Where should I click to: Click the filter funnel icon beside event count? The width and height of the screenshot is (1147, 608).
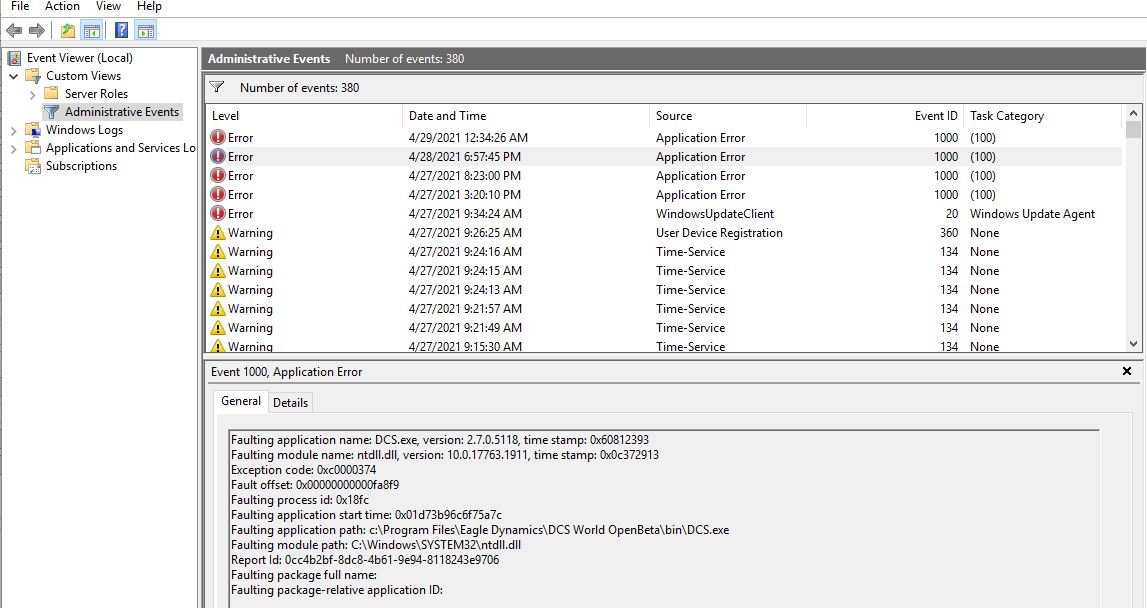(x=217, y=87)
